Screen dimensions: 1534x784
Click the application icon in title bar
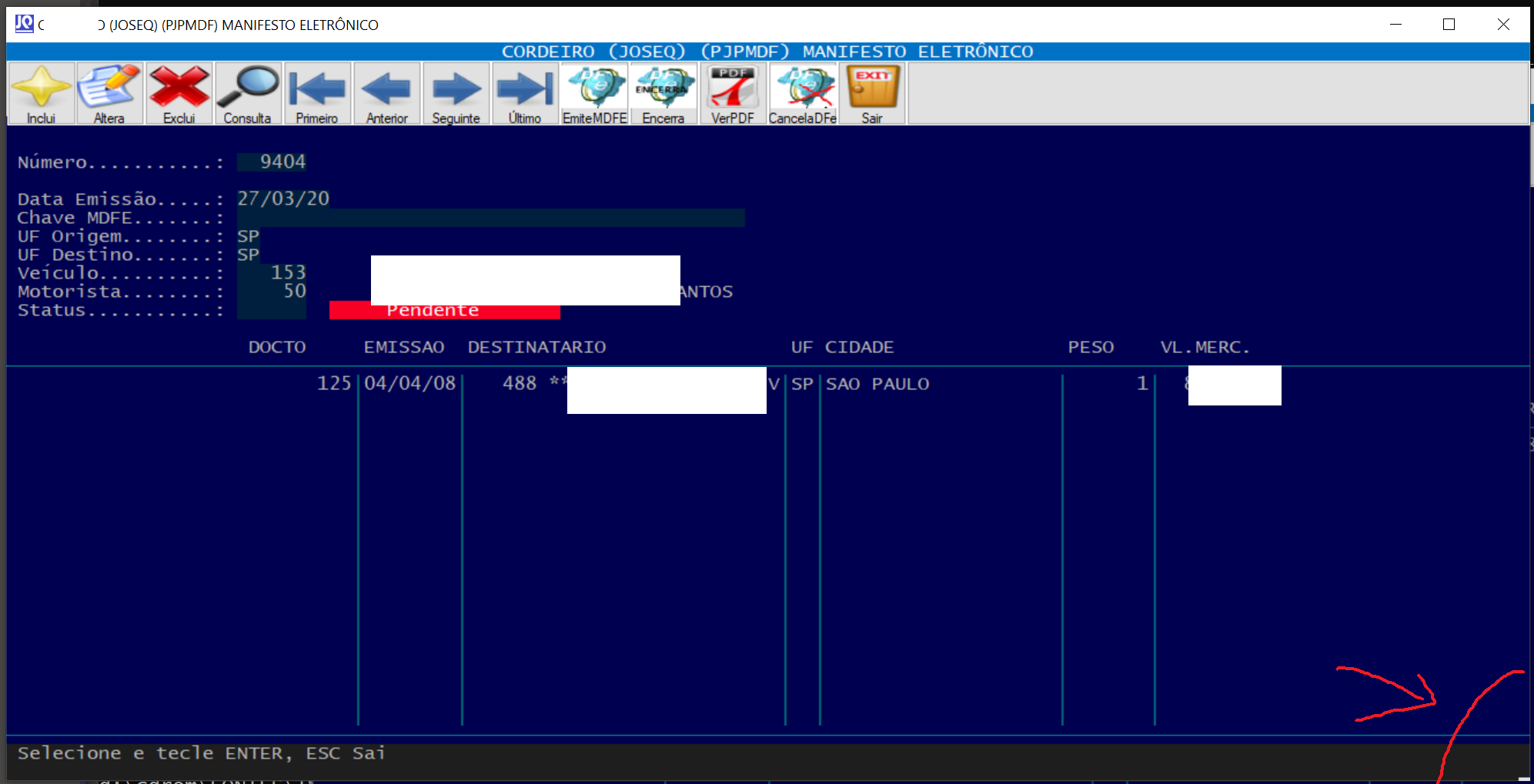click(x=25, y=24)
